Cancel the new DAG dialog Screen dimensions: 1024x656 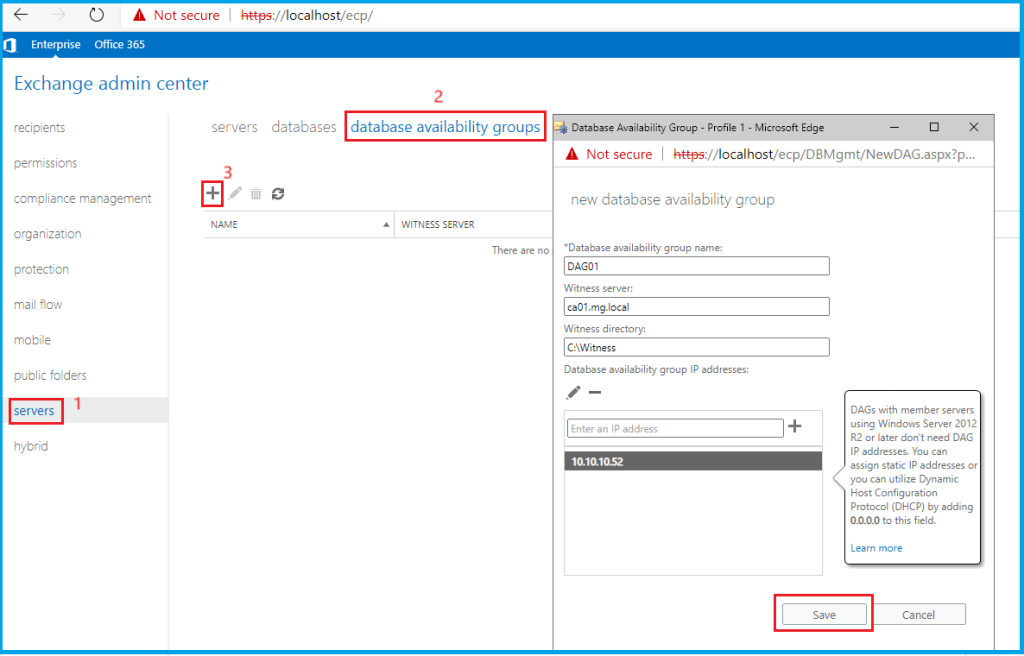tap(918, 615)
